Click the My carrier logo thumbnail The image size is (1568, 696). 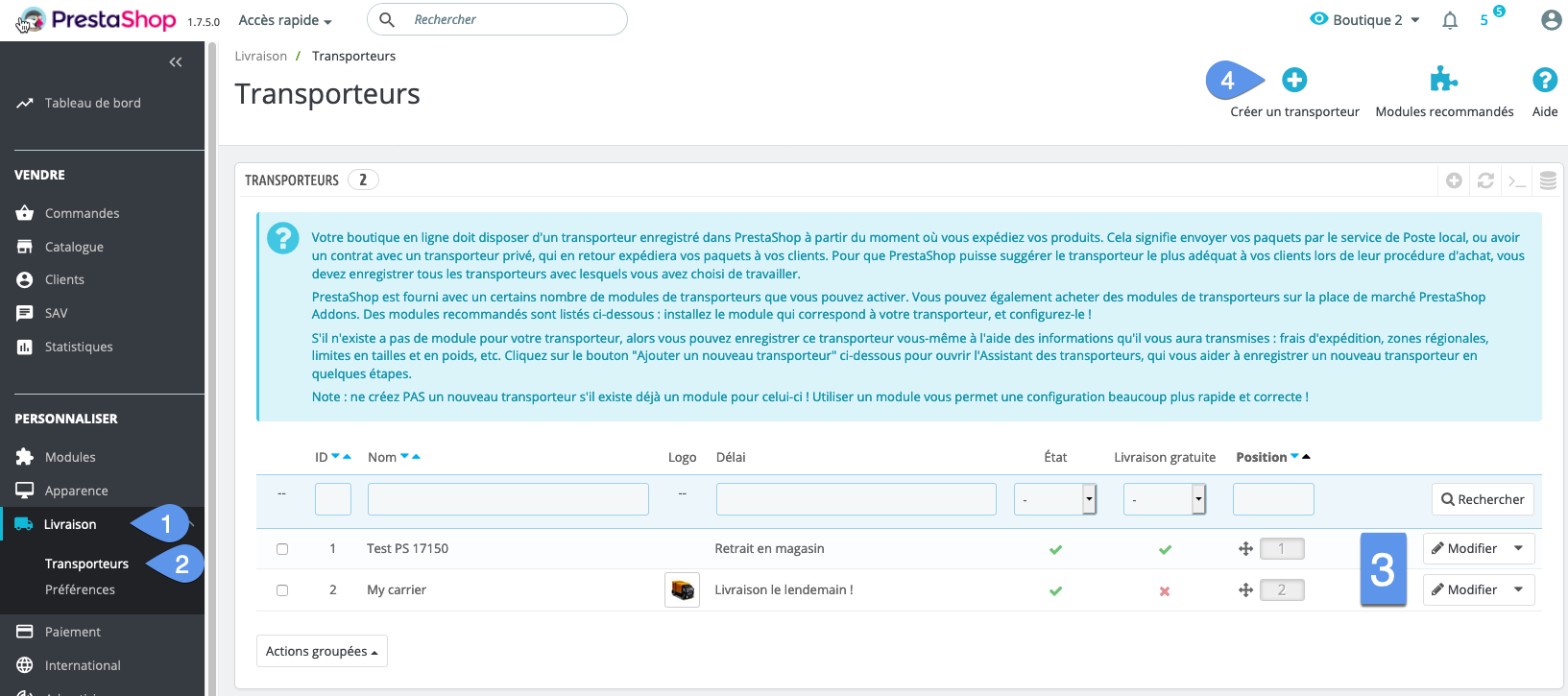[682, 590]
